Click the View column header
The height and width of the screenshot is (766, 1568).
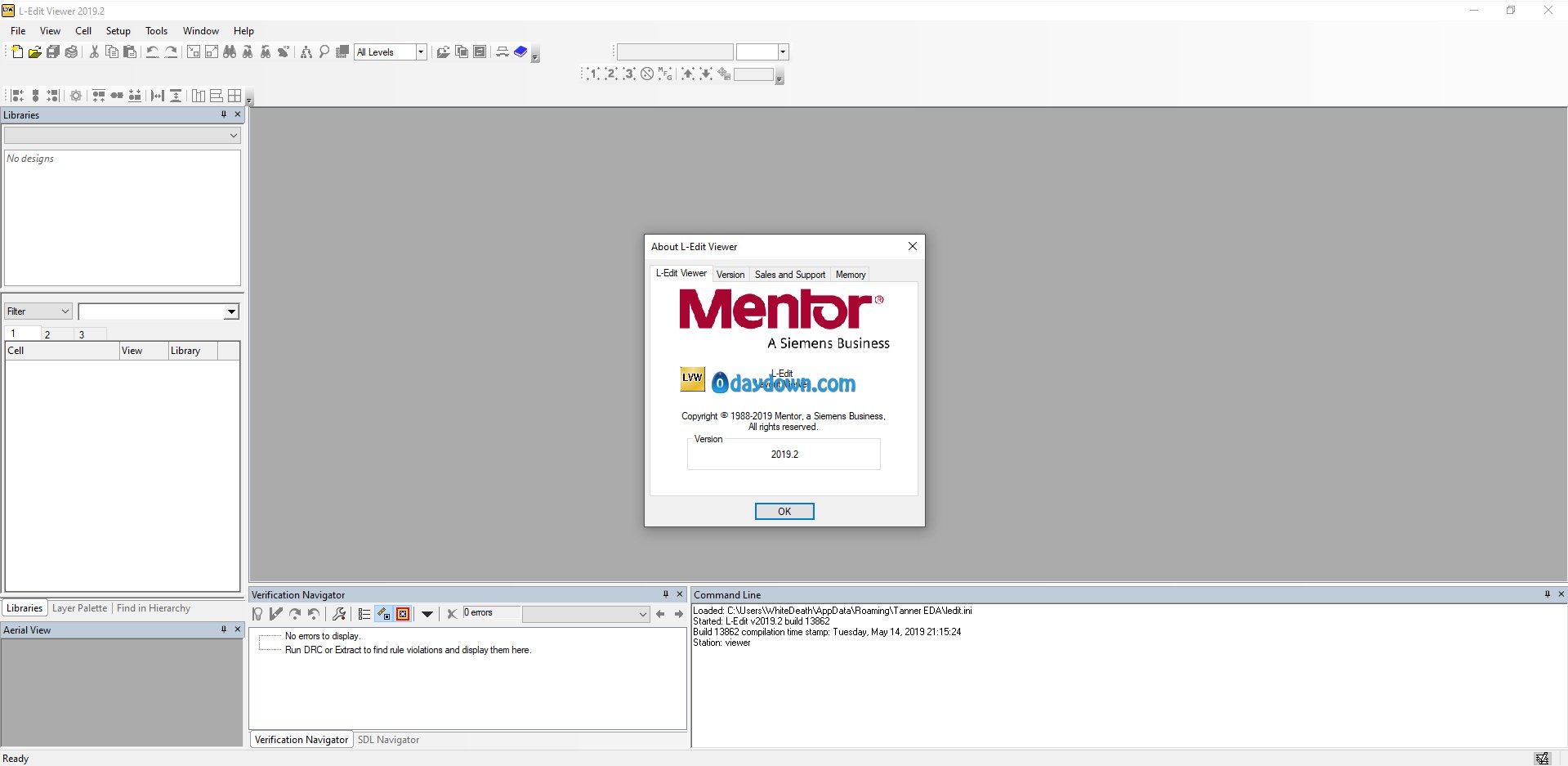(x=144, y=351)
